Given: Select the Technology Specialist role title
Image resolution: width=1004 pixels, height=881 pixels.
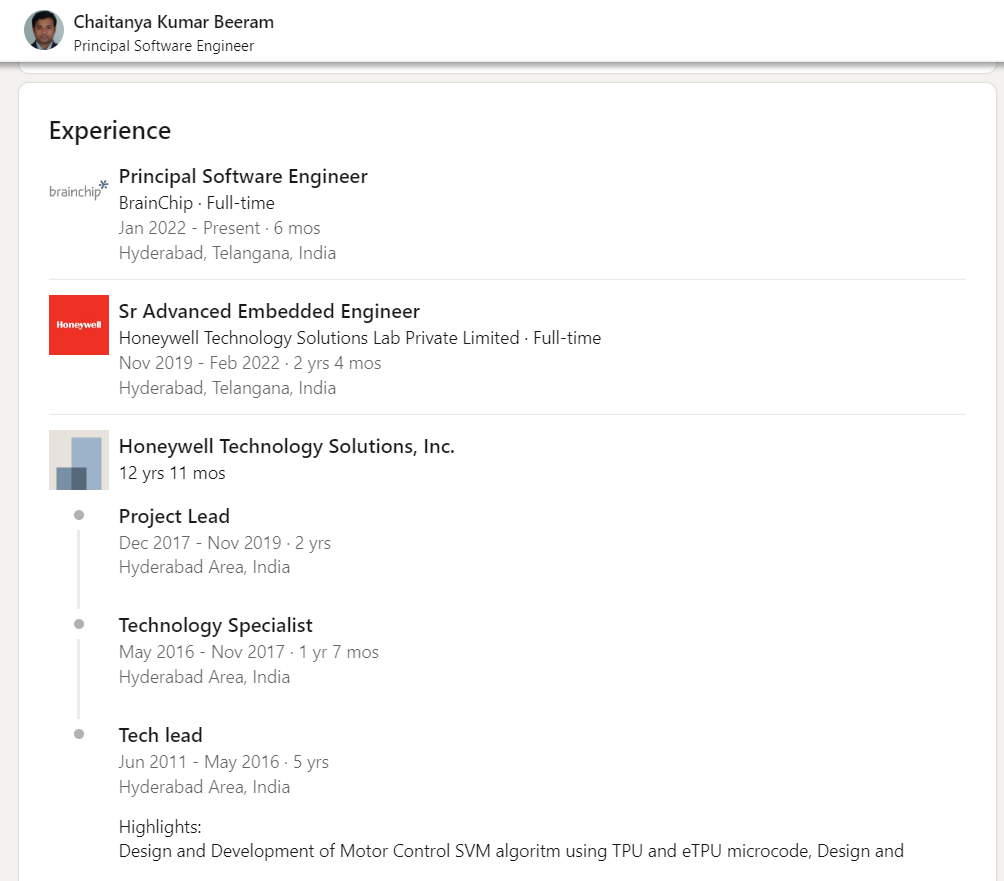Looking at the screenshot, I should point(215,626).
